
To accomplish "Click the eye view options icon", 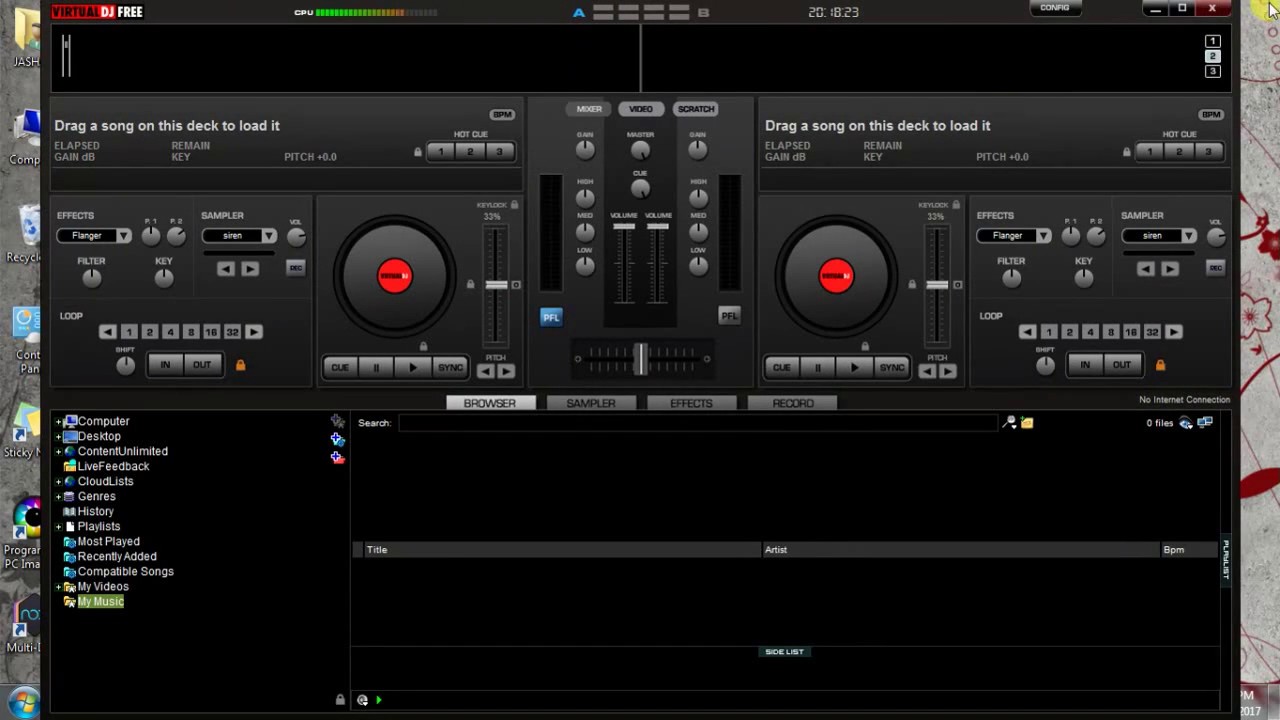I will click(1186, 423).
